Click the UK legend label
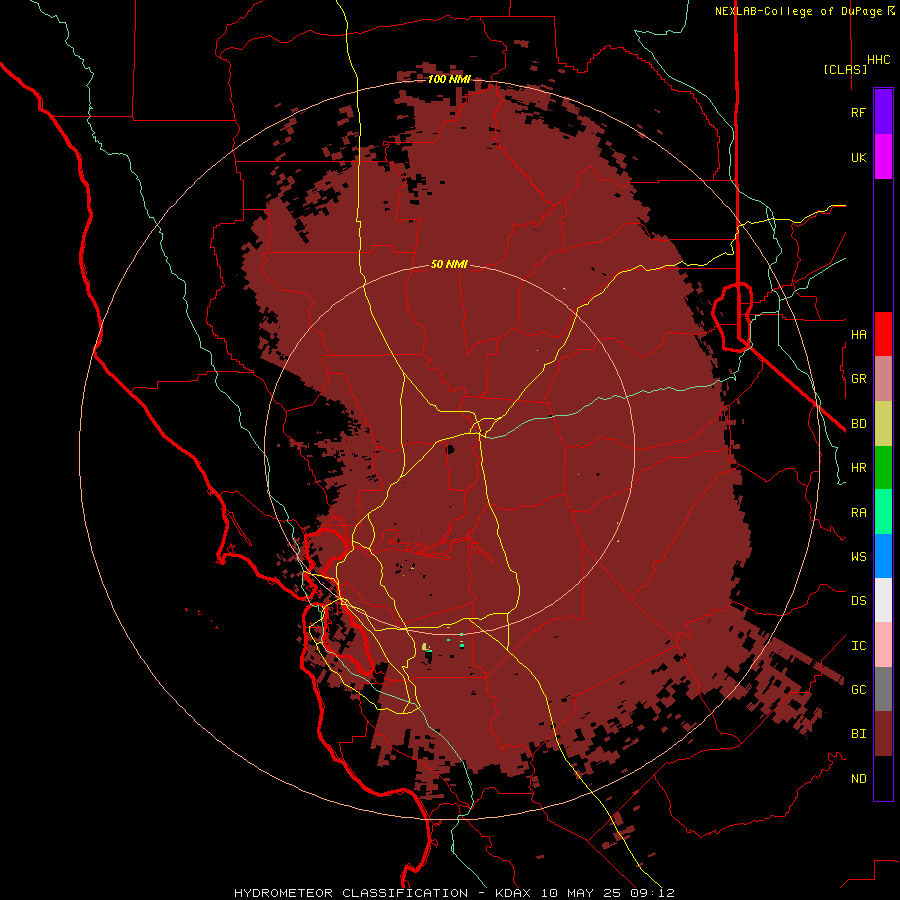Image resolution: width=900 pixels, height=900 pixels. point(859,157)
